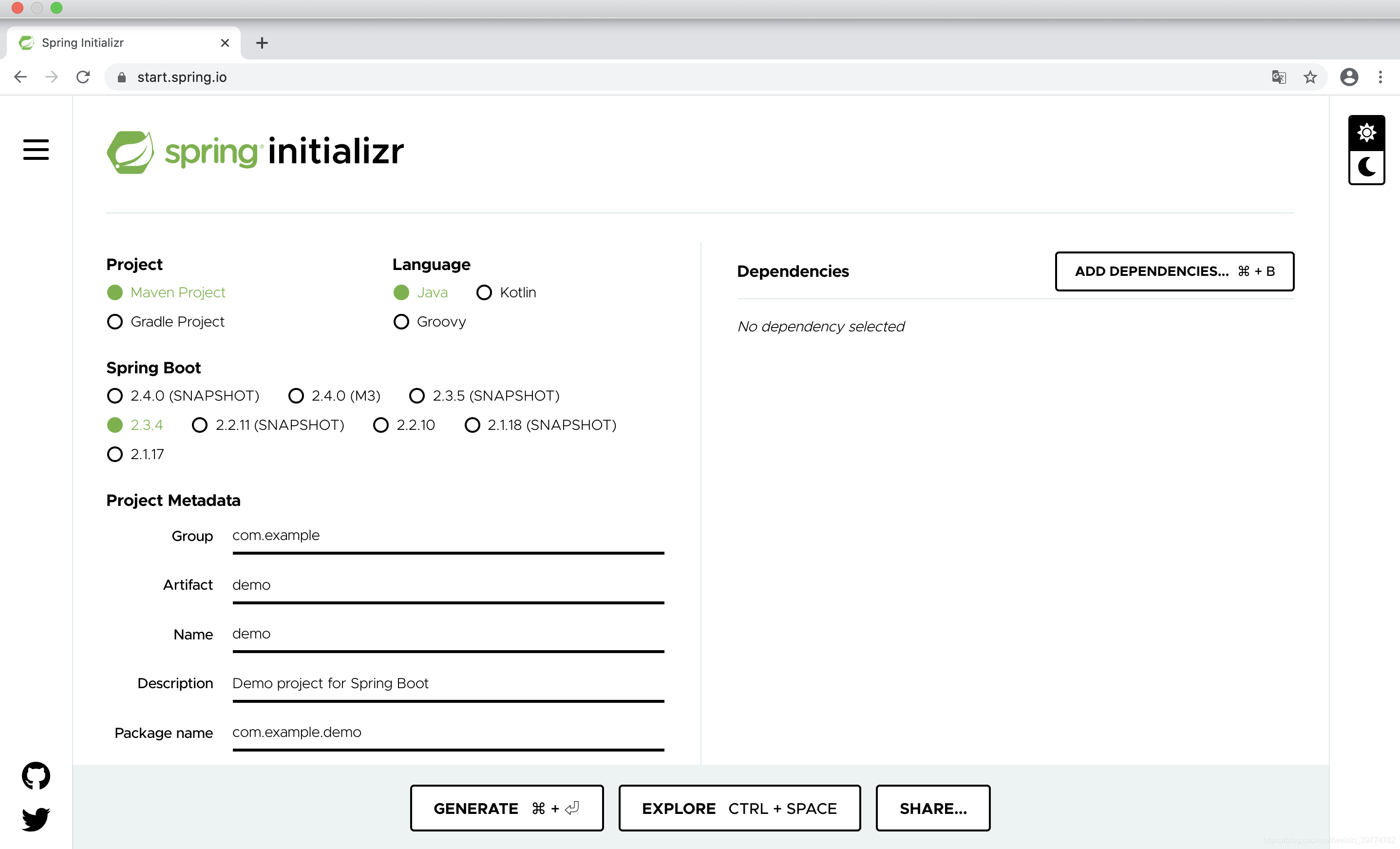Image resolution: width=1400 pixels, height=849 pixels.
Task: Open the hamburger side menu
Action: 36,150
